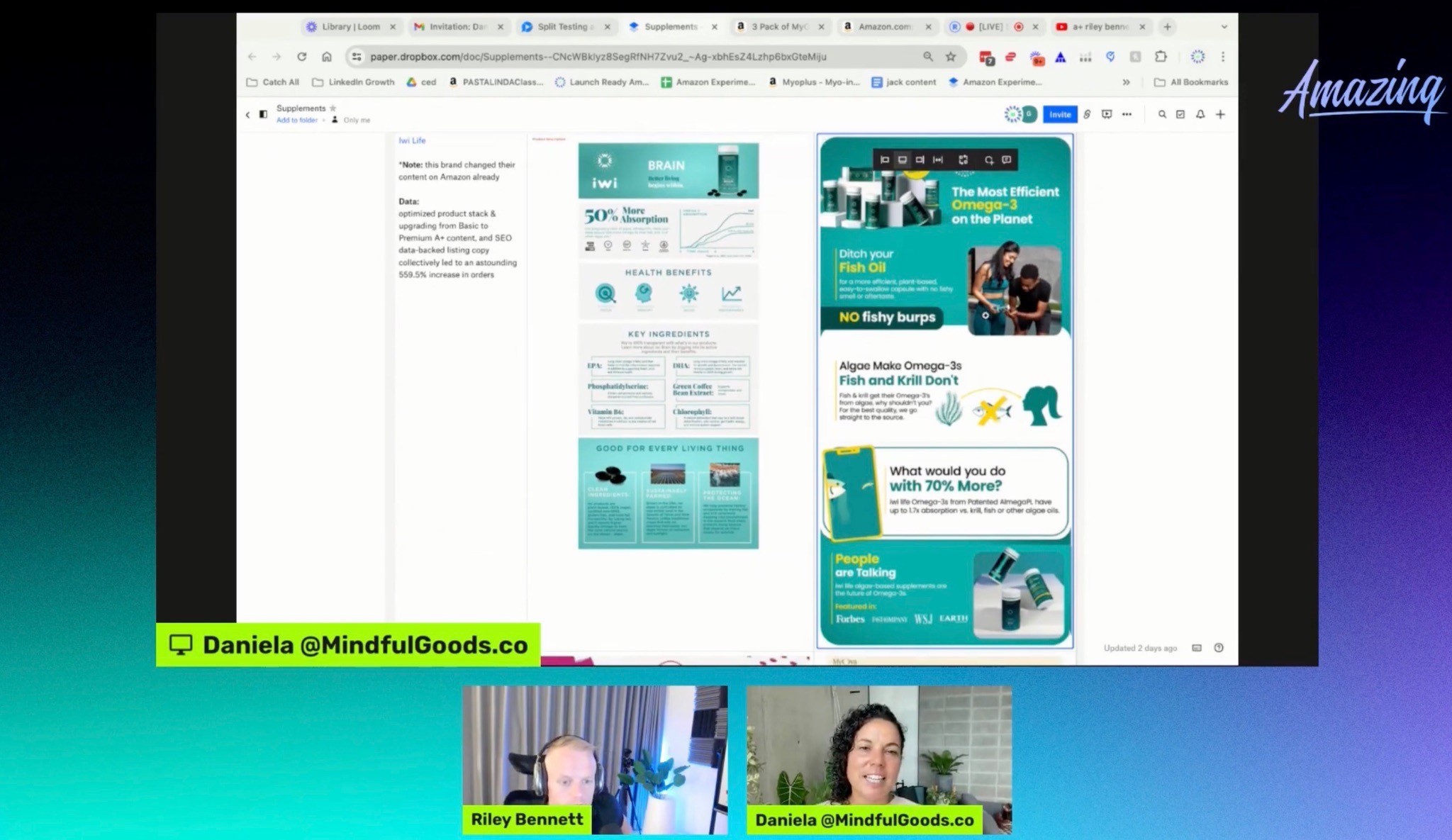
Task: Bookmark this page with the star icon
Action: (951, 57)
